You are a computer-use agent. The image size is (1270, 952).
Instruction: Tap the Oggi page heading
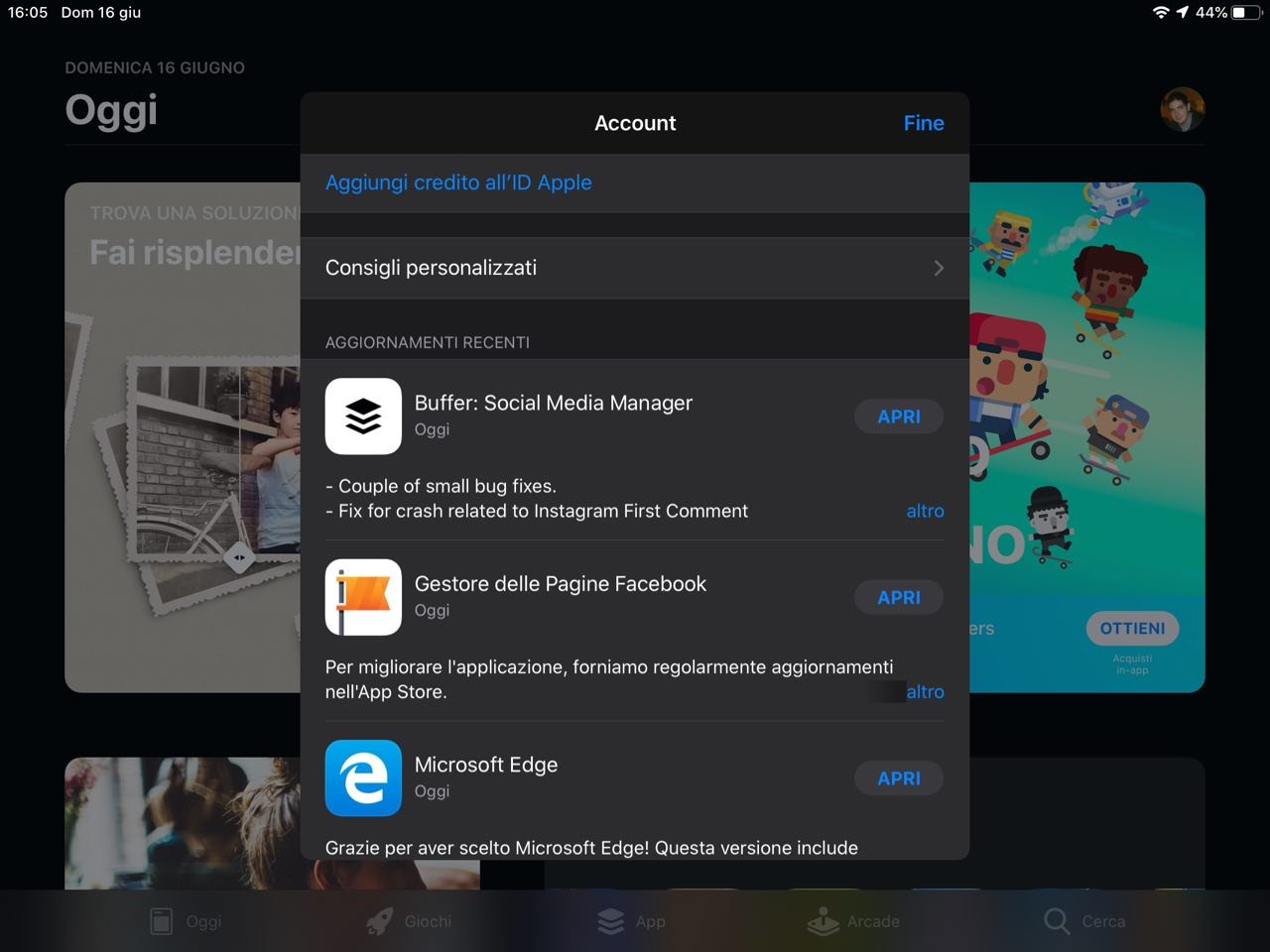click(x=111, y=110)
